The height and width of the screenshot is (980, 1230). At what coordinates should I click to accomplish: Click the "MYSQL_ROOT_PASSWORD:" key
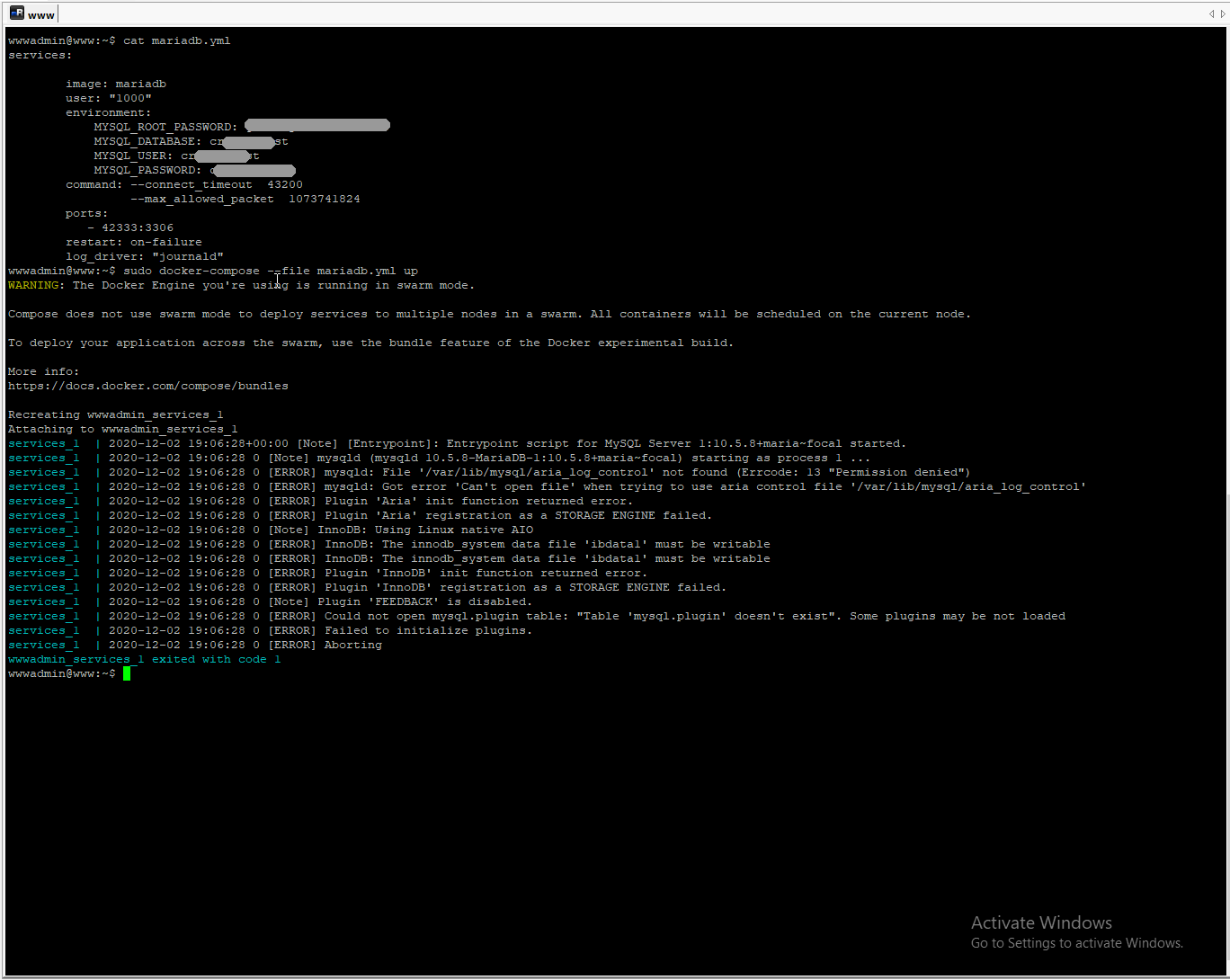click(166, 127)
